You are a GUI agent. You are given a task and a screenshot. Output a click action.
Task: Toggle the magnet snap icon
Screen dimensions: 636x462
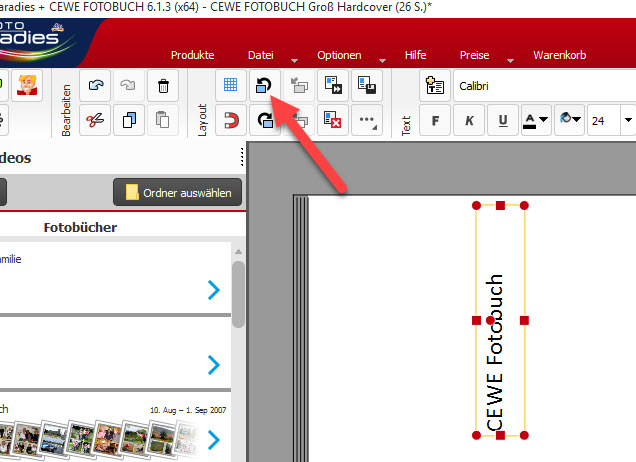tap(230, 120)
